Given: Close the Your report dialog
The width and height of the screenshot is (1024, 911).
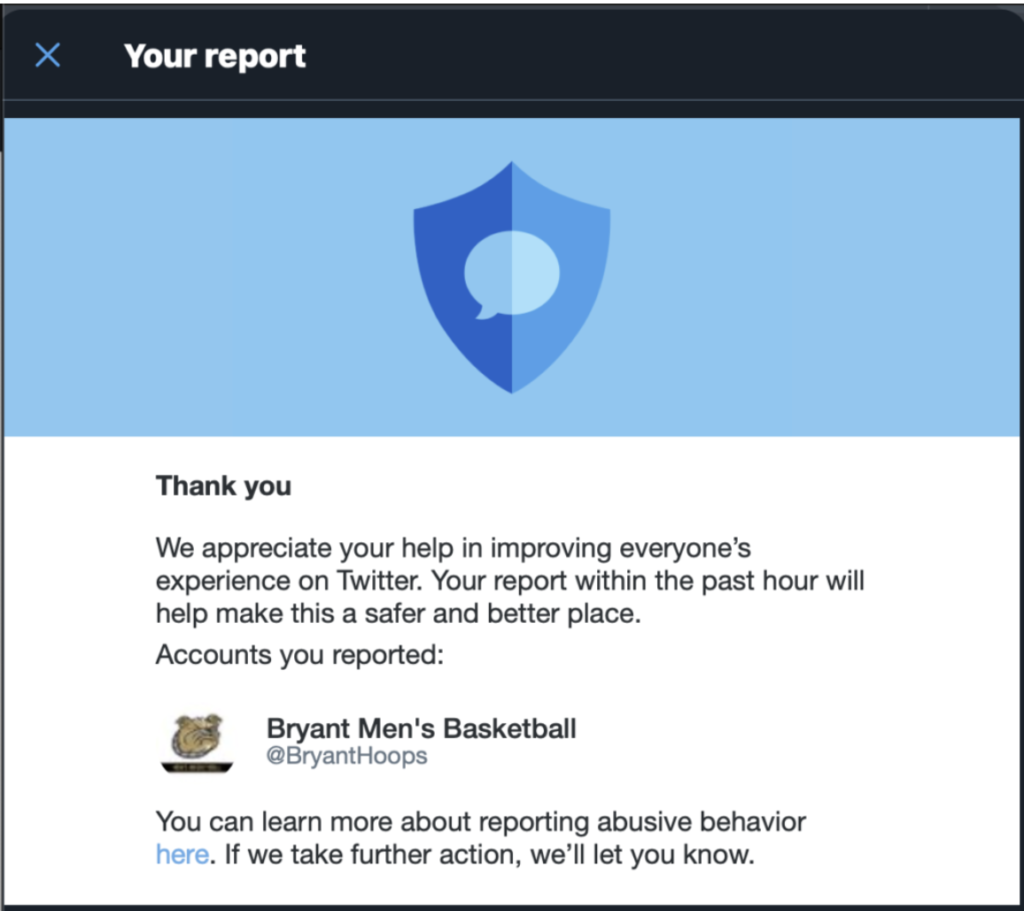Looking at the screenshot, I should pos(48,56).
